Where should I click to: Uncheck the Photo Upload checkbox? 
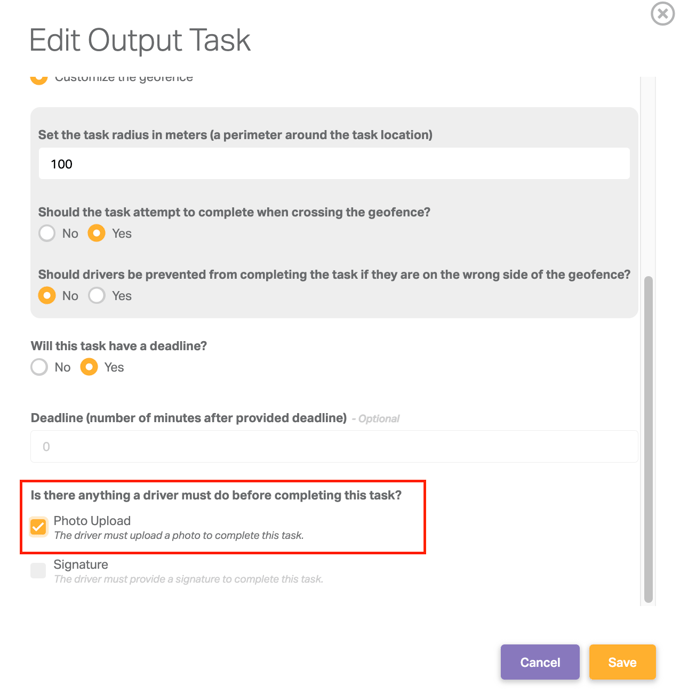click(x=39, y=527)
